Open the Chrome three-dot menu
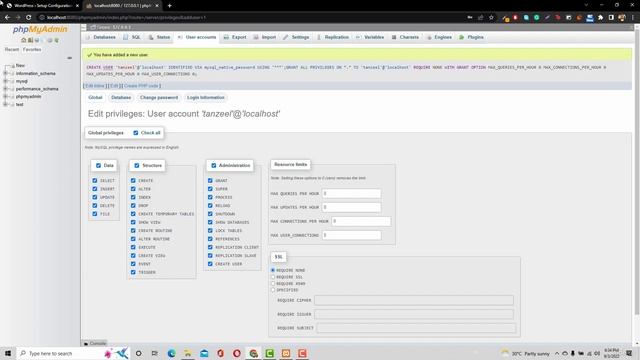Viewport: 640px width, 360px height. 633,18
